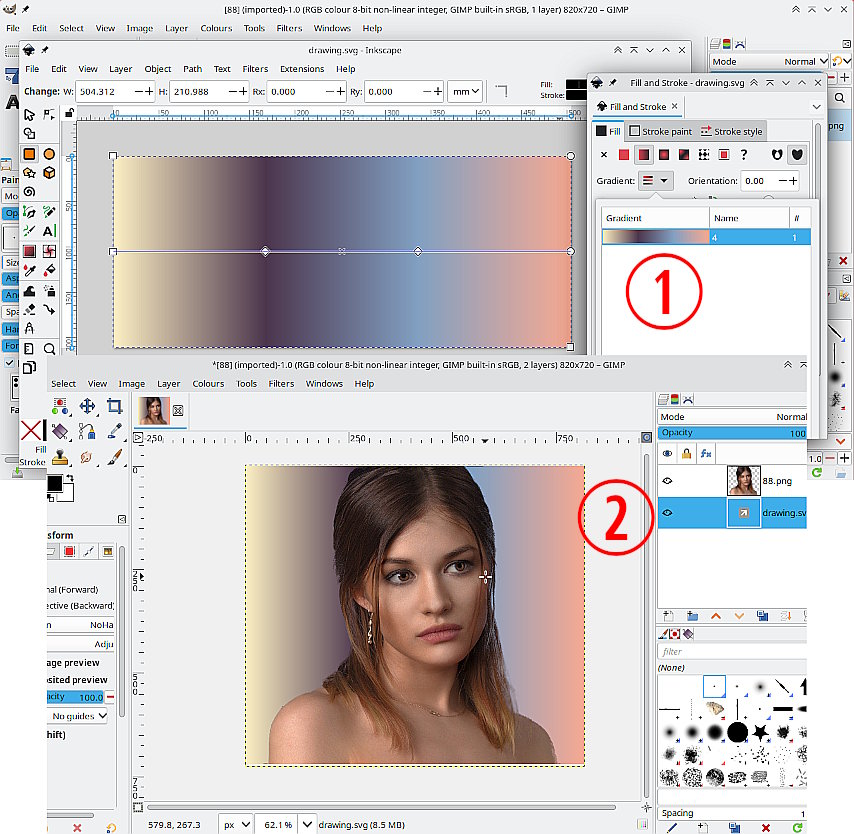
Task: Open the No guides dropdown
Action: tap(78, 716)
